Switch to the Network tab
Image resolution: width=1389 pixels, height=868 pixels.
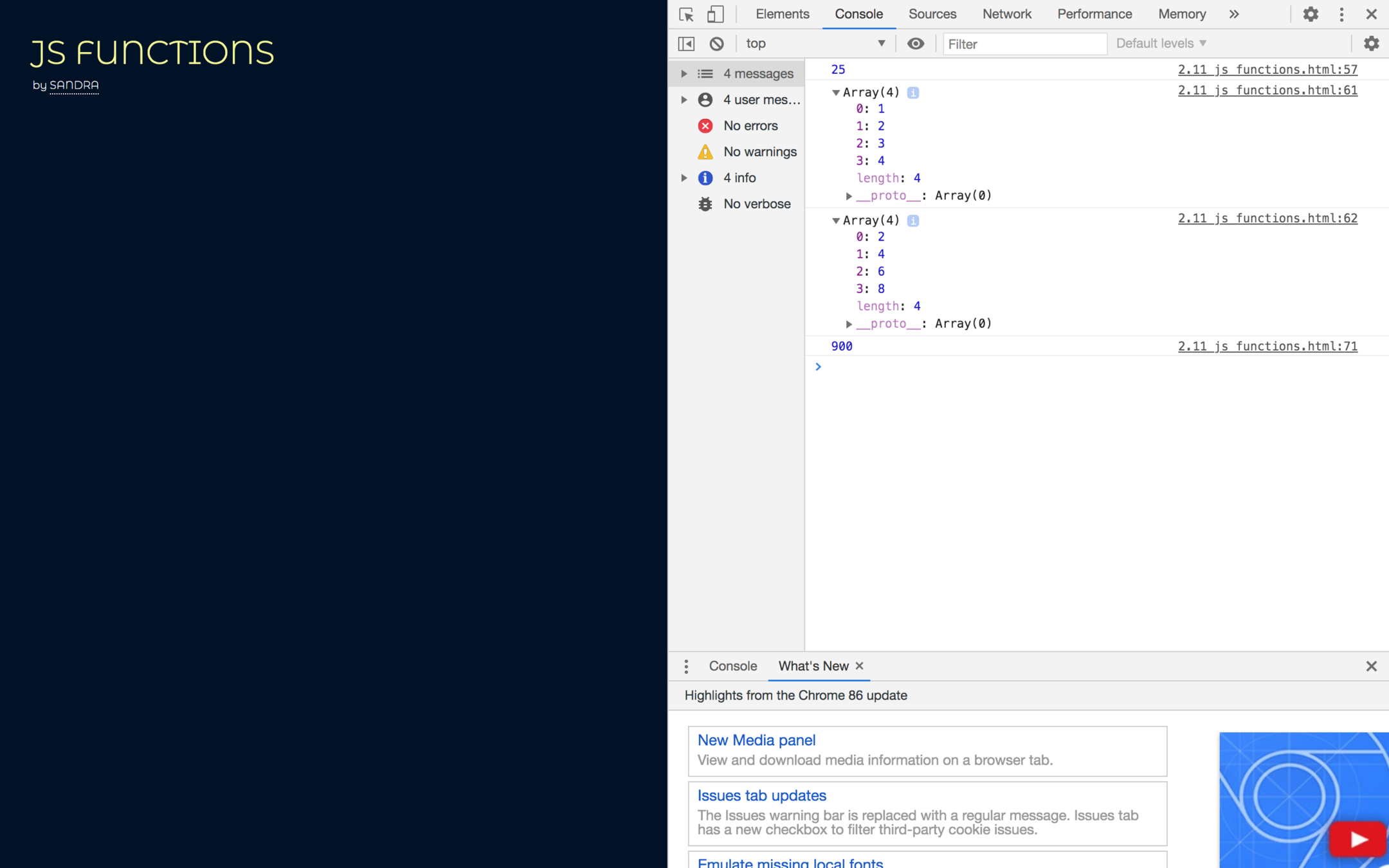(1006, 14)
